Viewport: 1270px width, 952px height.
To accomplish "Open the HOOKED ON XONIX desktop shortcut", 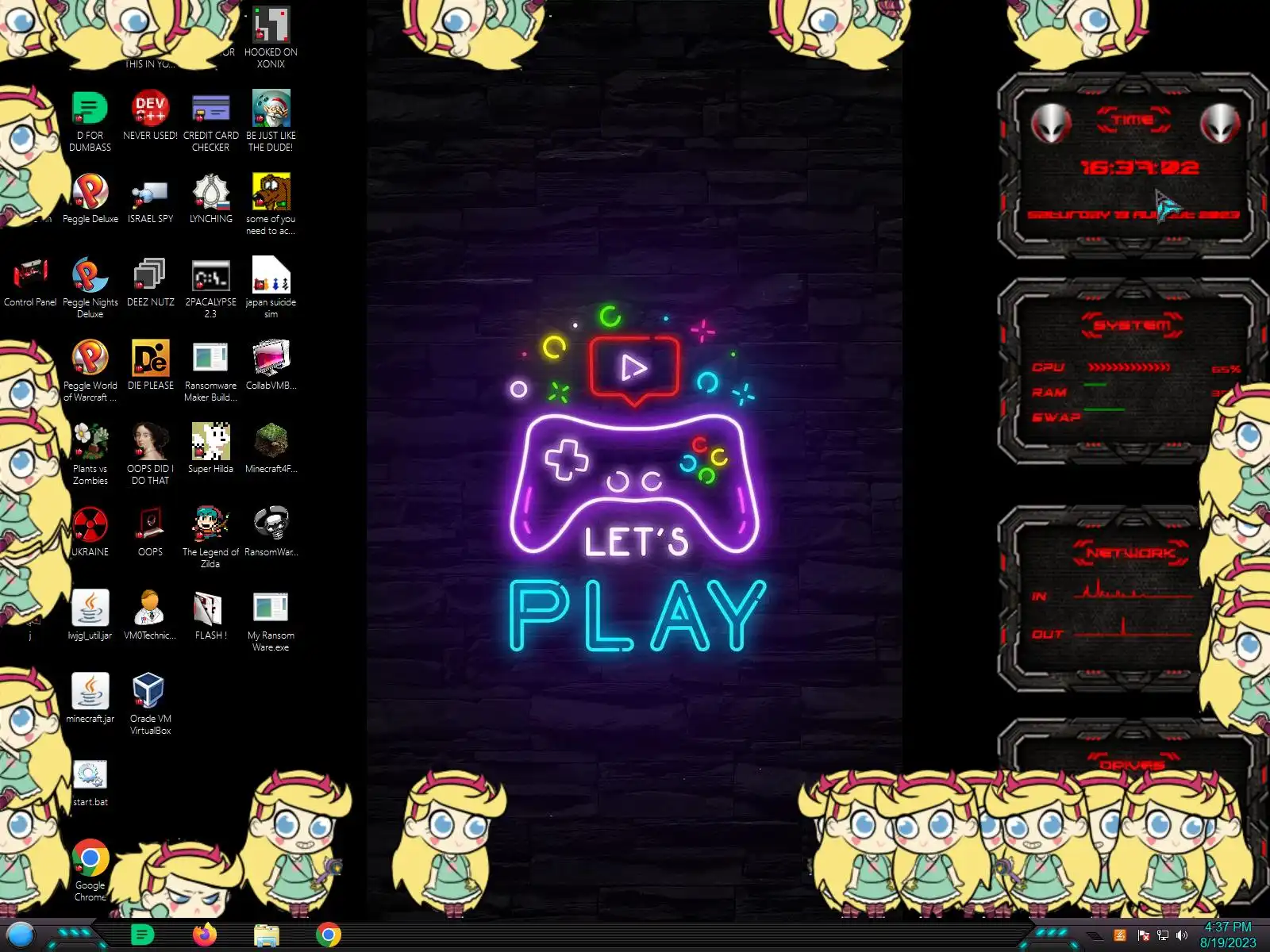I will coord(271,36).
